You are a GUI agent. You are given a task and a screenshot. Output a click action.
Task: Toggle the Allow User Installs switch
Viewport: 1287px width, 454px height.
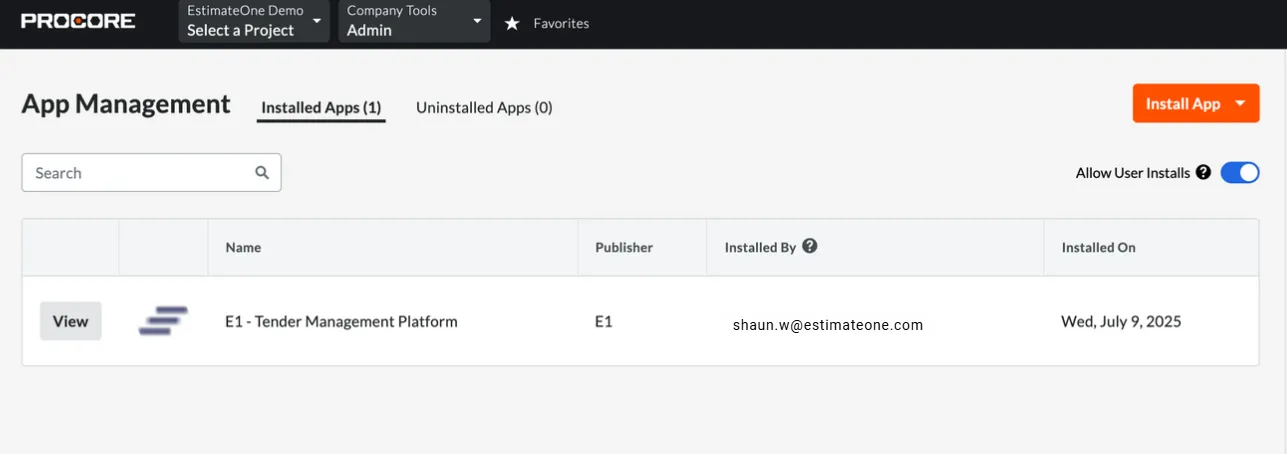click(x=1240, y=172)
